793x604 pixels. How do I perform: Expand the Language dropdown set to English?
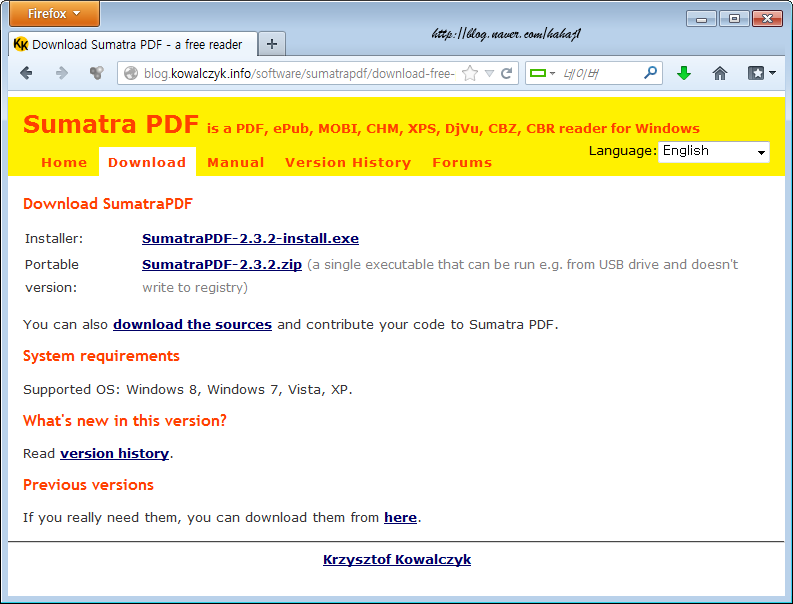coord(714,151)
